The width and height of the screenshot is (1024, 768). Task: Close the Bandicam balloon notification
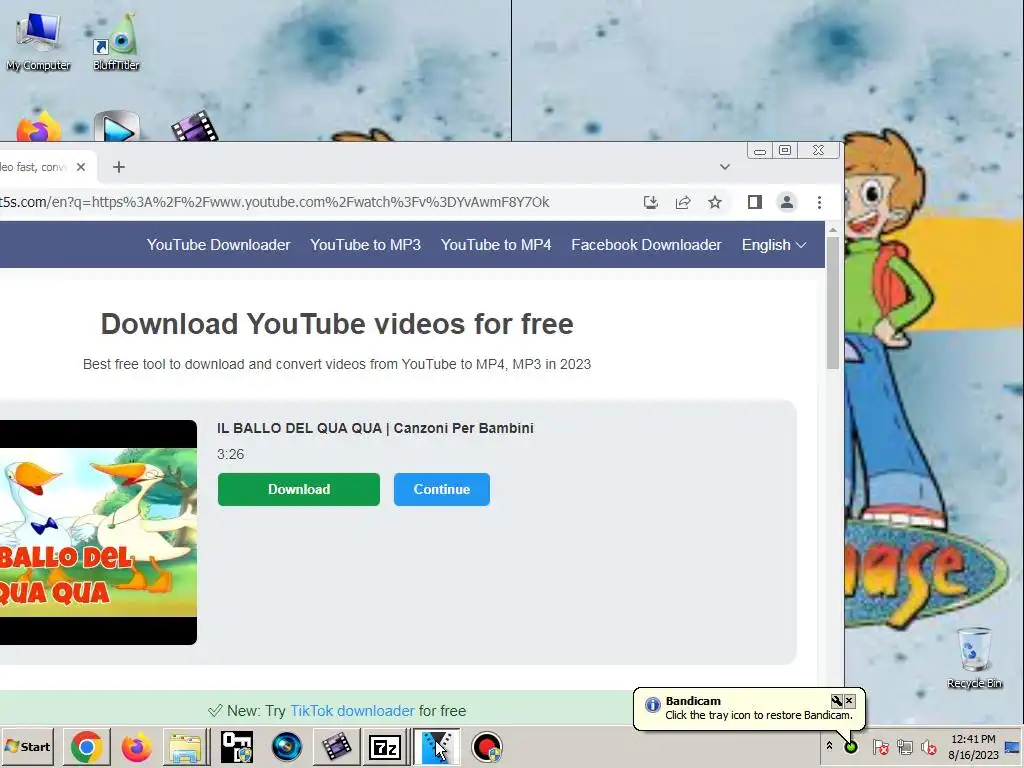849,701
